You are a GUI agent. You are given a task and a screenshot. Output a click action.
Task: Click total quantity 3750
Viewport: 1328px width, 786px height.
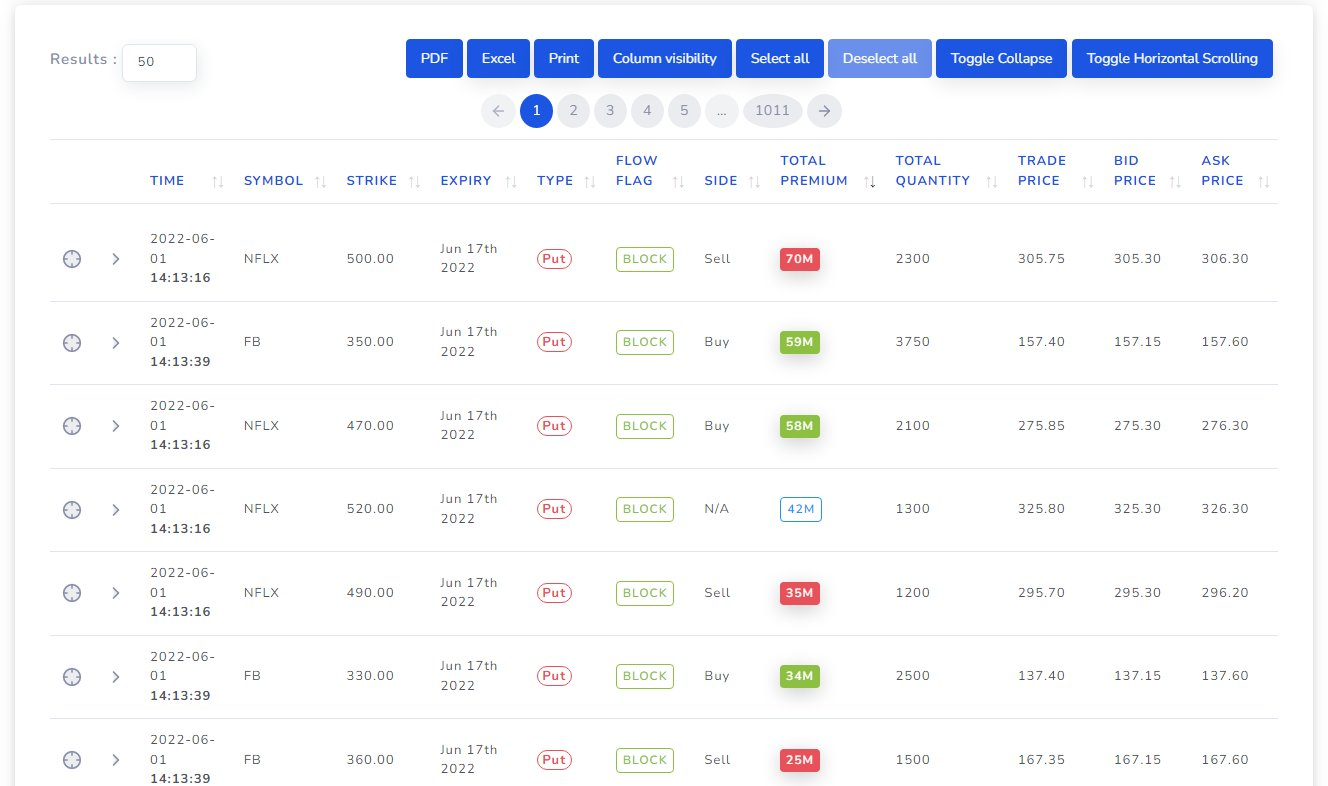(x=913, y=342)
